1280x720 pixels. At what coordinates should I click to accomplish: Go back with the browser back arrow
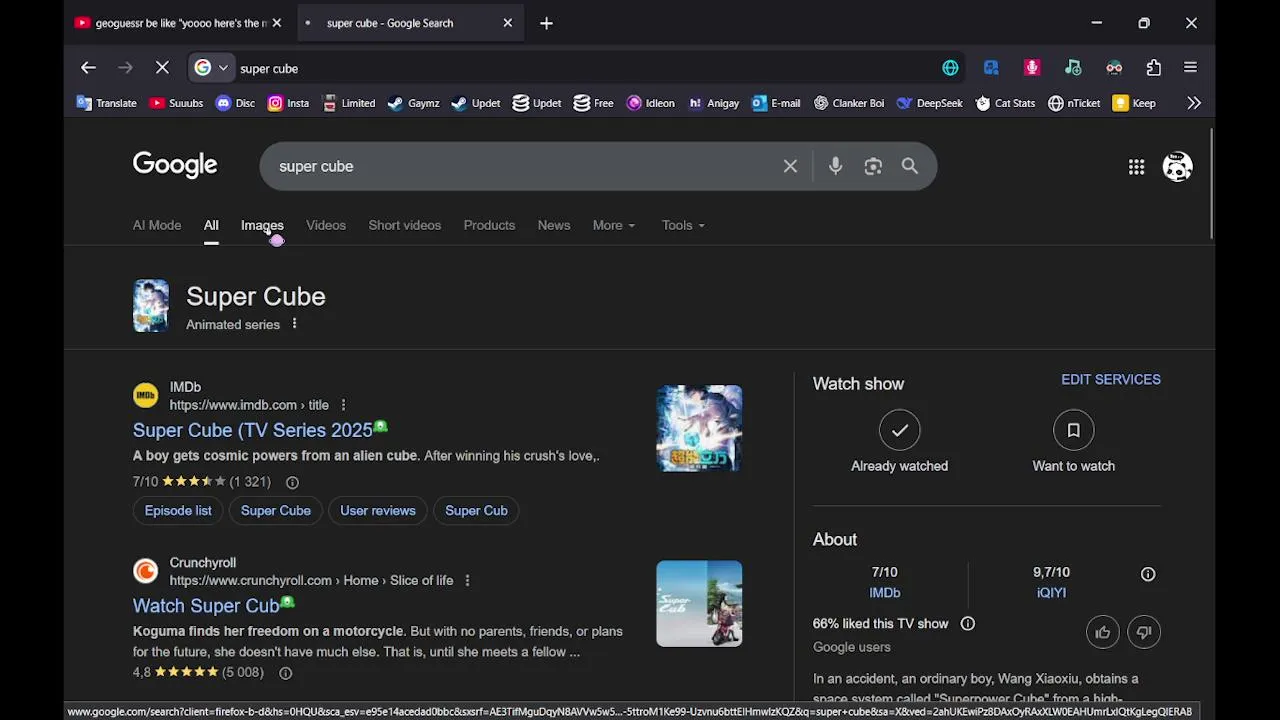[x=88, y=68]
